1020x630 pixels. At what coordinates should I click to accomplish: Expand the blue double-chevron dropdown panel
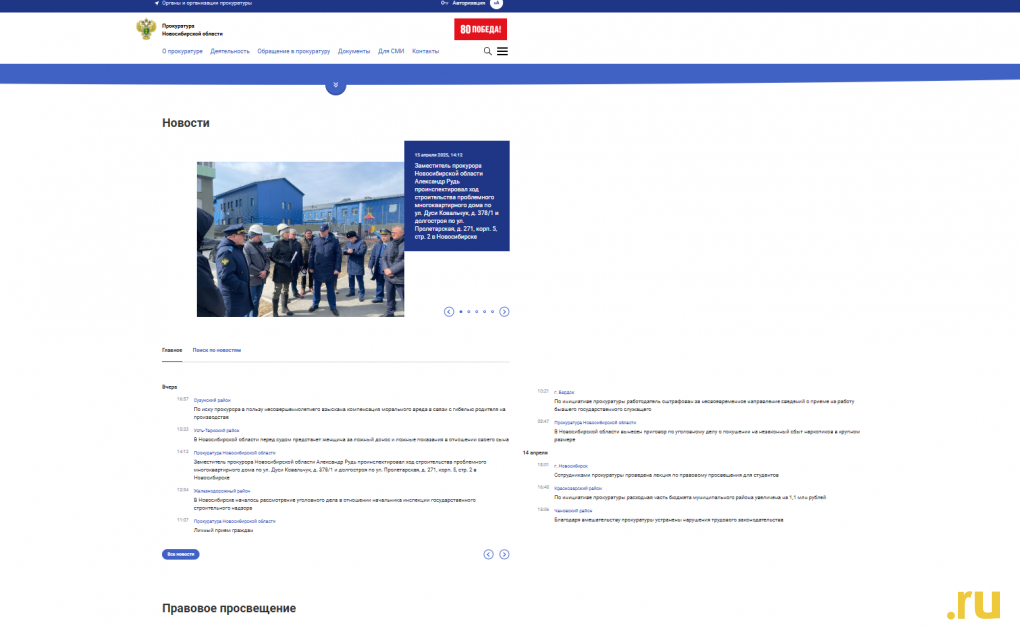[336, 85]
